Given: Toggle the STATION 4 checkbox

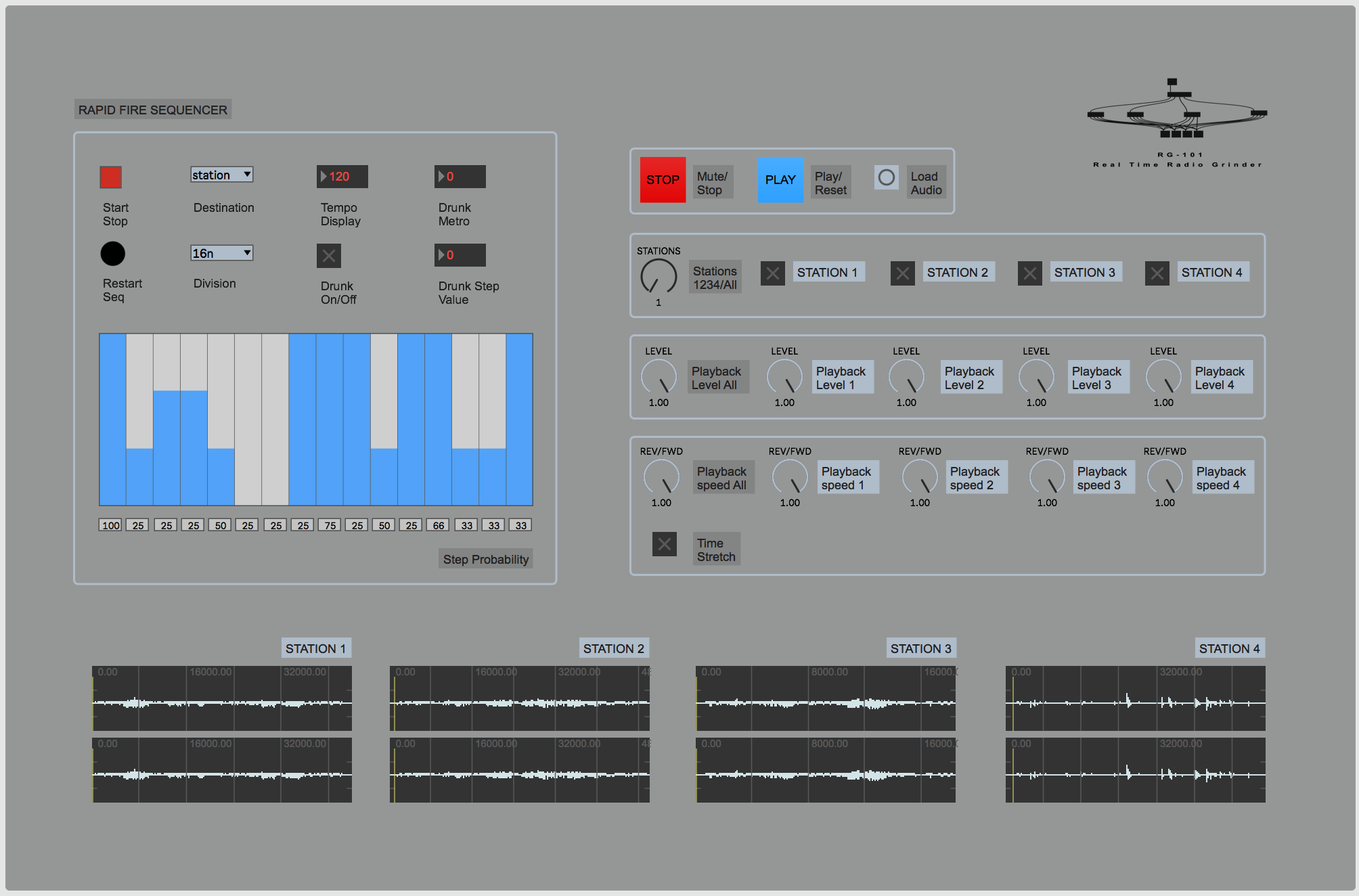Looking at the screenshot, I should (x=1157, y=273).
